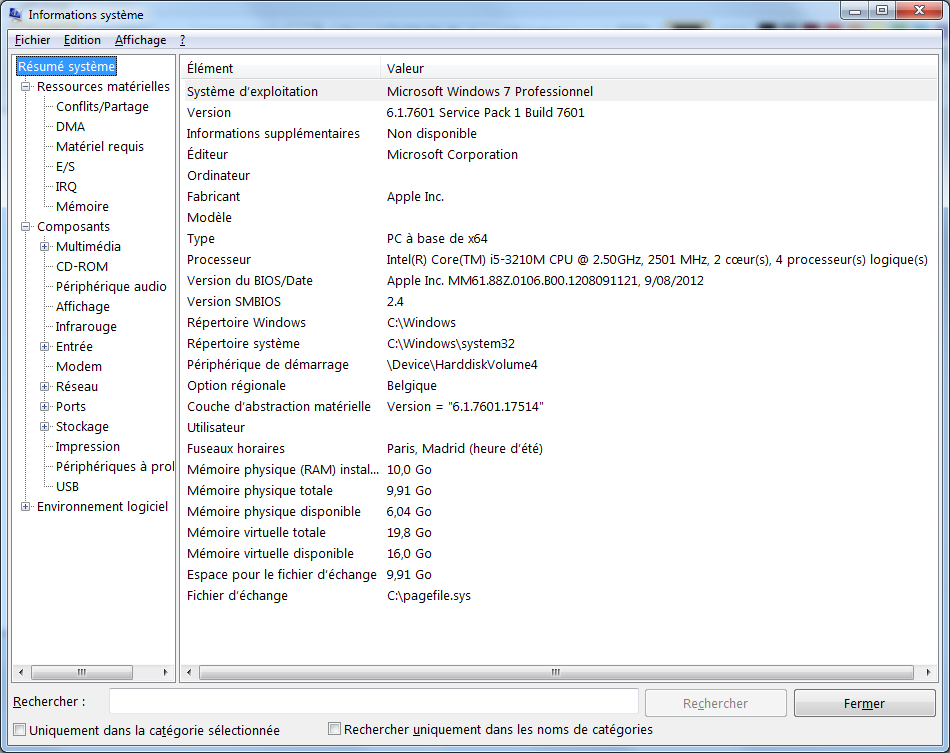Select Conflits/Partage tree item
This screenshot has height=753, width=950.
(102, 107)
